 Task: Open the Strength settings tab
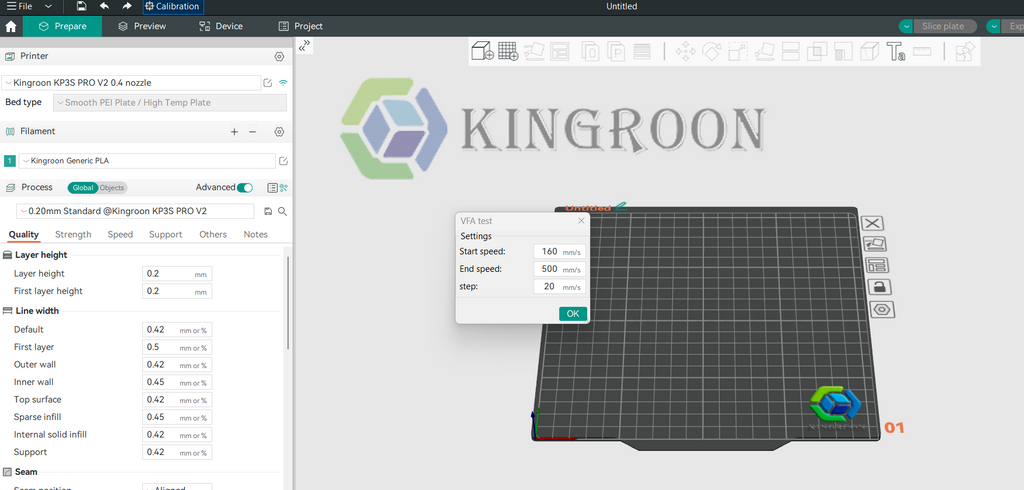pos(73,235)
